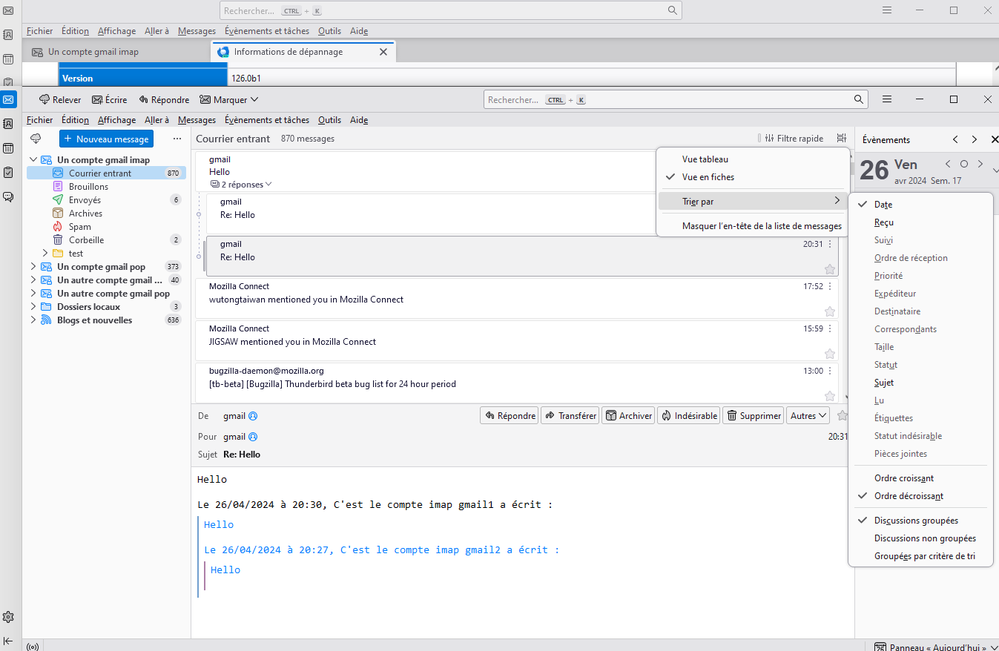Open the Filtre rapide quick filter

pos(793,139)
